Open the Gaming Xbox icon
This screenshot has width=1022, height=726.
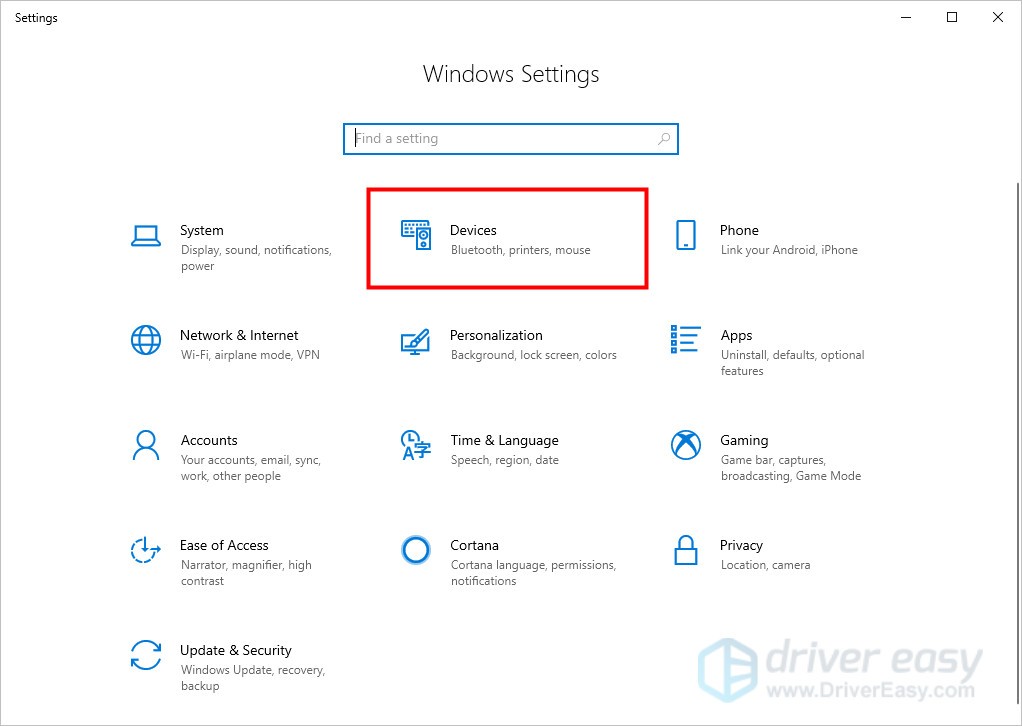686,445
